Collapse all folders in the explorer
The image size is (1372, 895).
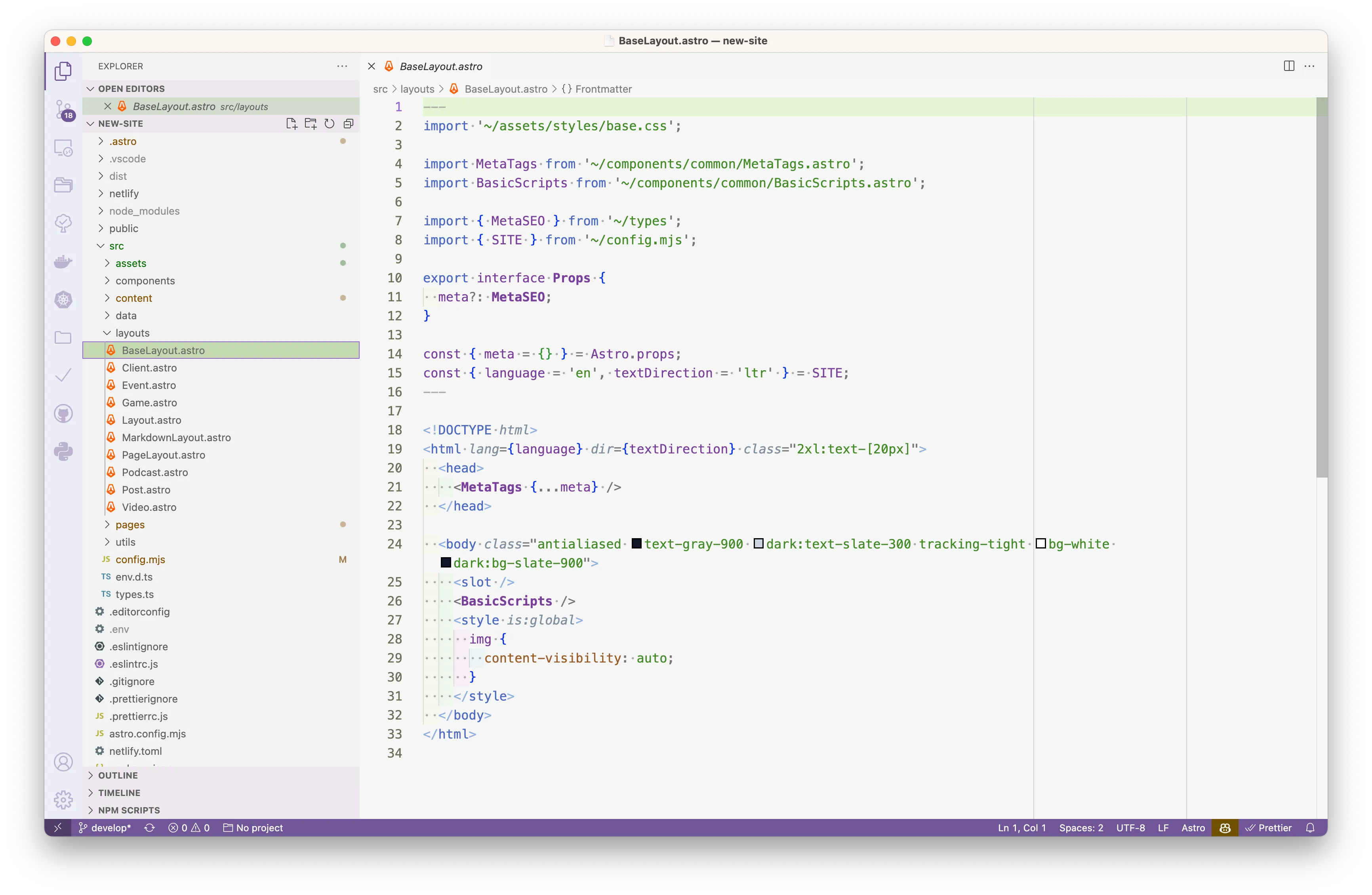[348, 123]
